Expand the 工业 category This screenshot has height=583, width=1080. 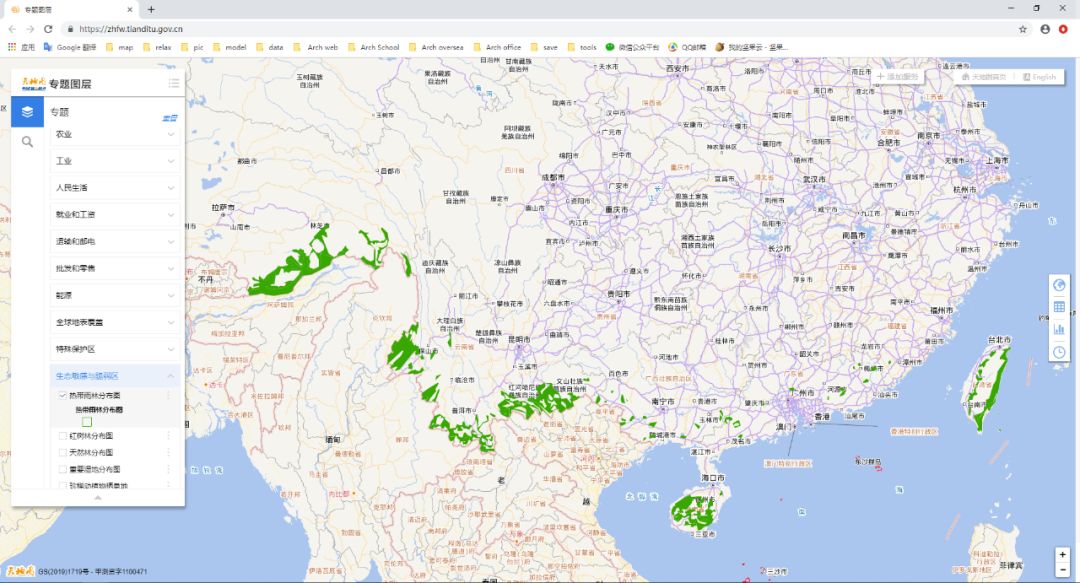coord(115,161)
